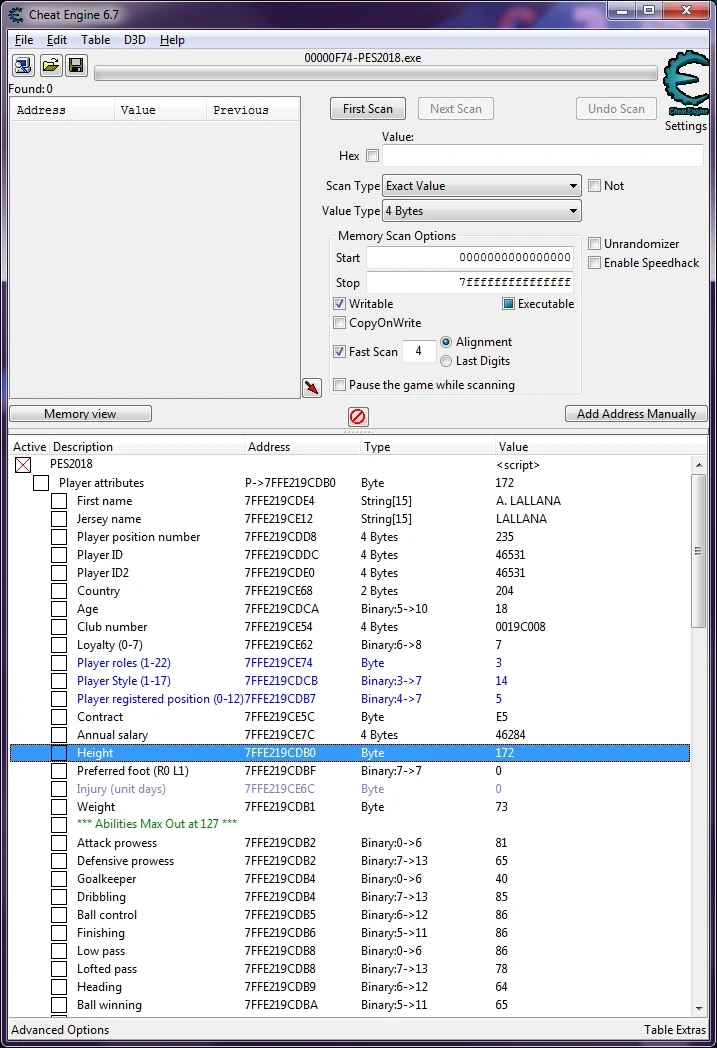717x1048 pixels.
Task: Click the Memory view button
Action: (x=80, y=414)
